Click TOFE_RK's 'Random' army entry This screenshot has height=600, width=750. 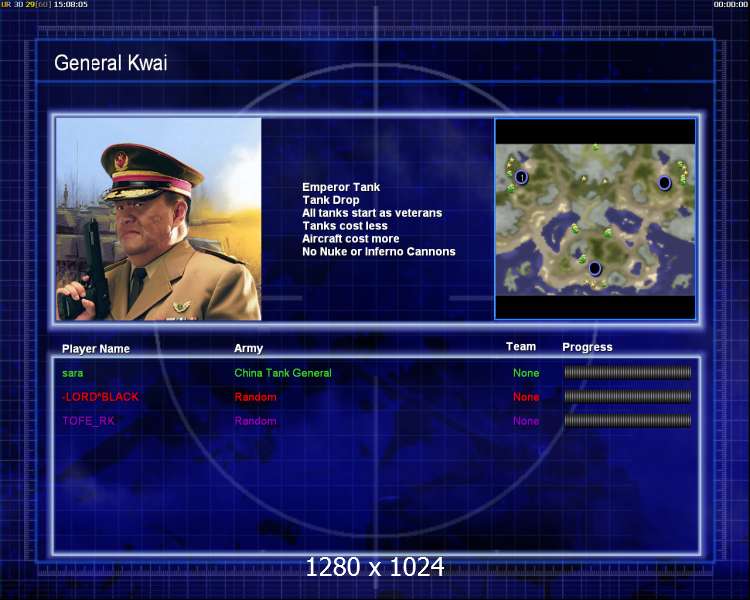click(x=255, y=421)
